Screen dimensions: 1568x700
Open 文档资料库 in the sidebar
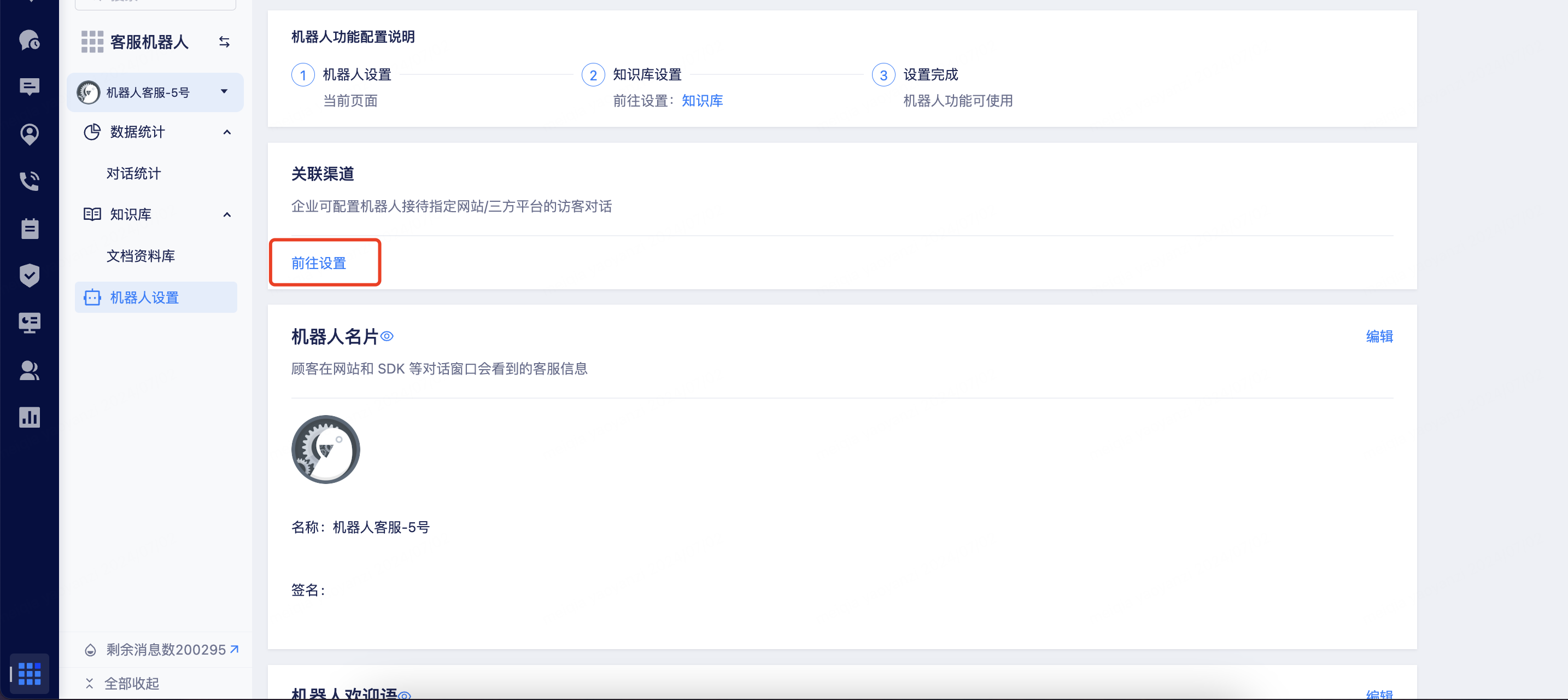tap(141, 255)
